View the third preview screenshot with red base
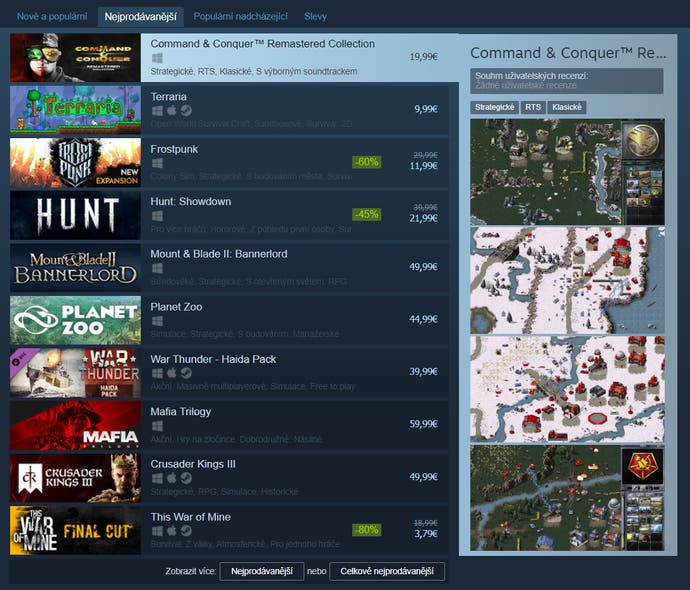The image size is (690, 590). tap(567, 389)
